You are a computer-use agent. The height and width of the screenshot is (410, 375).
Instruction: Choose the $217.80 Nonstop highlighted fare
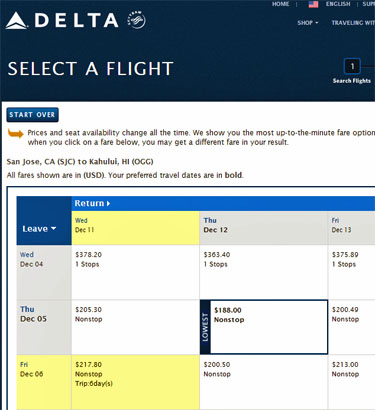click(x=135, y=382)
